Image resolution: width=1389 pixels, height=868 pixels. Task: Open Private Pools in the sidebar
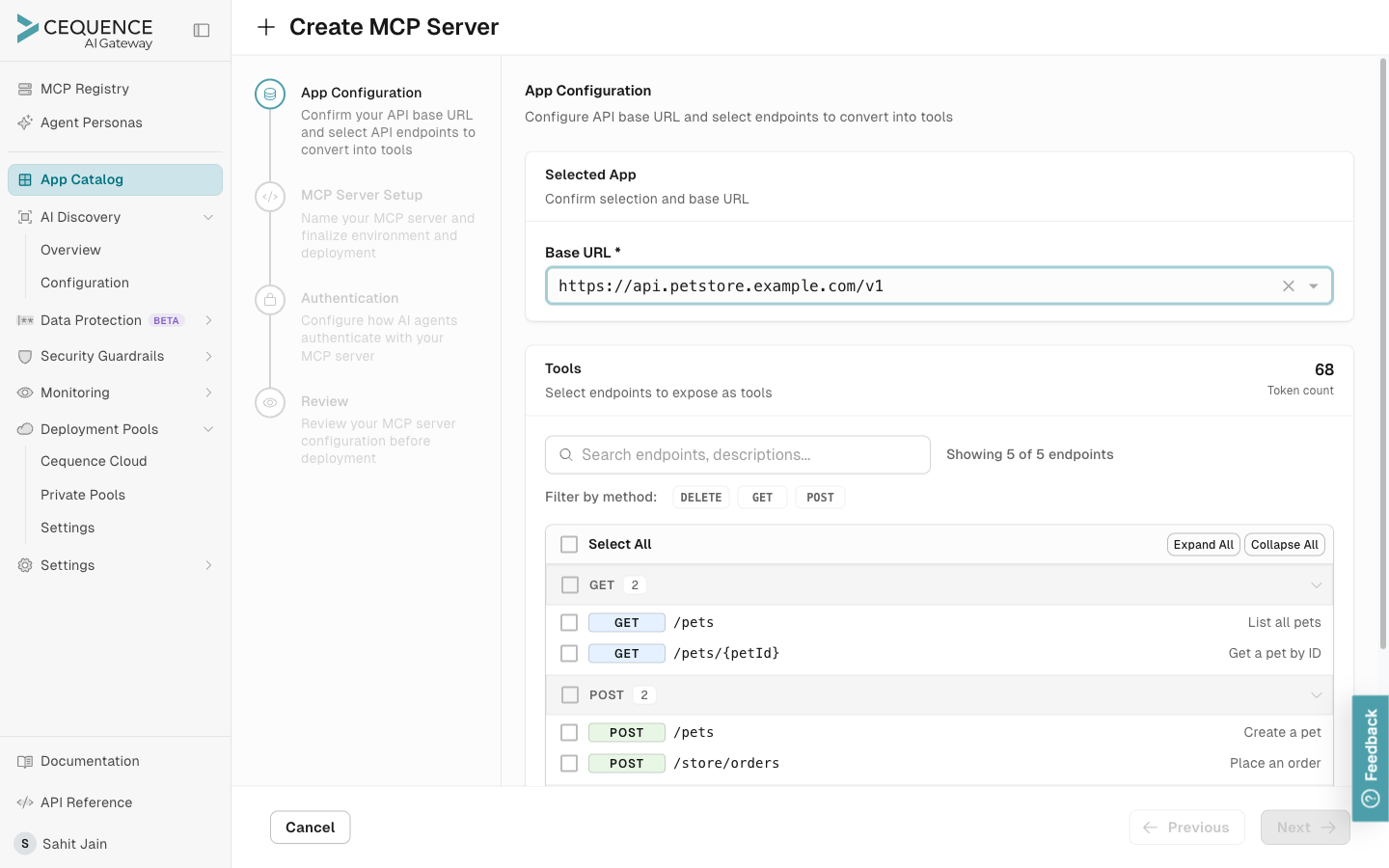point(83,495)
